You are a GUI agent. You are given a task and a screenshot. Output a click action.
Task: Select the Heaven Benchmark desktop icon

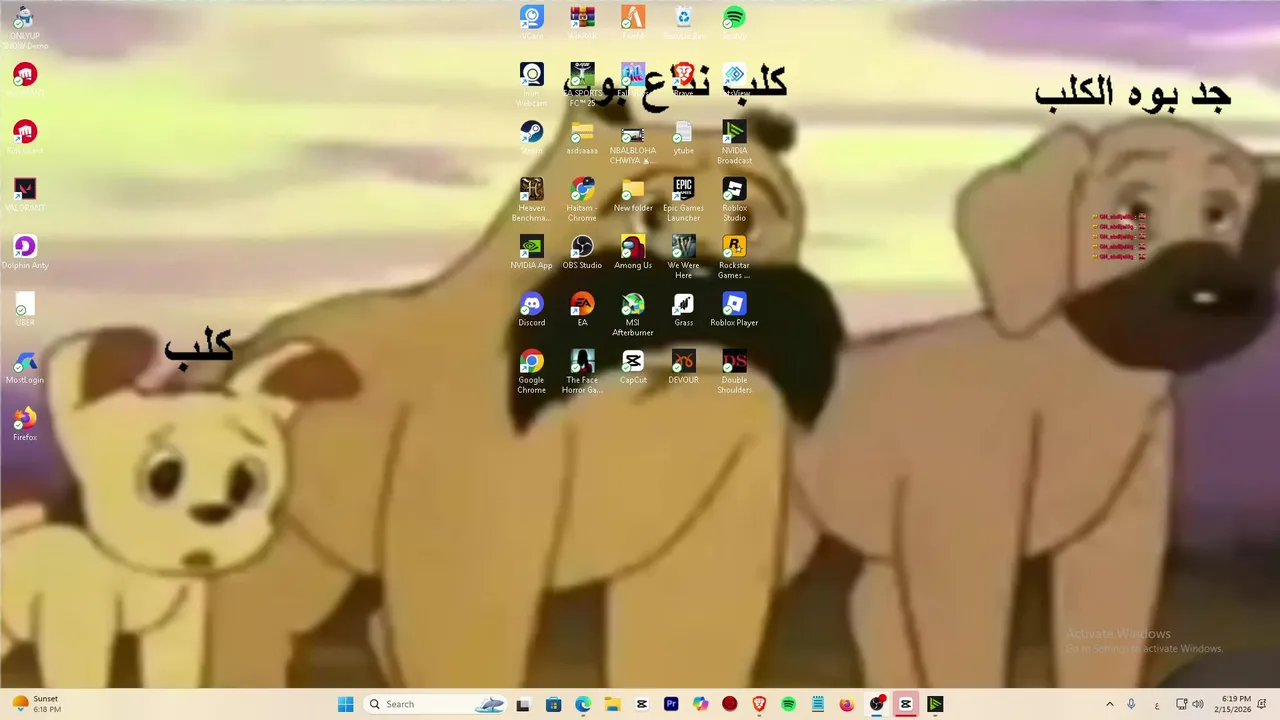point(531,200)
